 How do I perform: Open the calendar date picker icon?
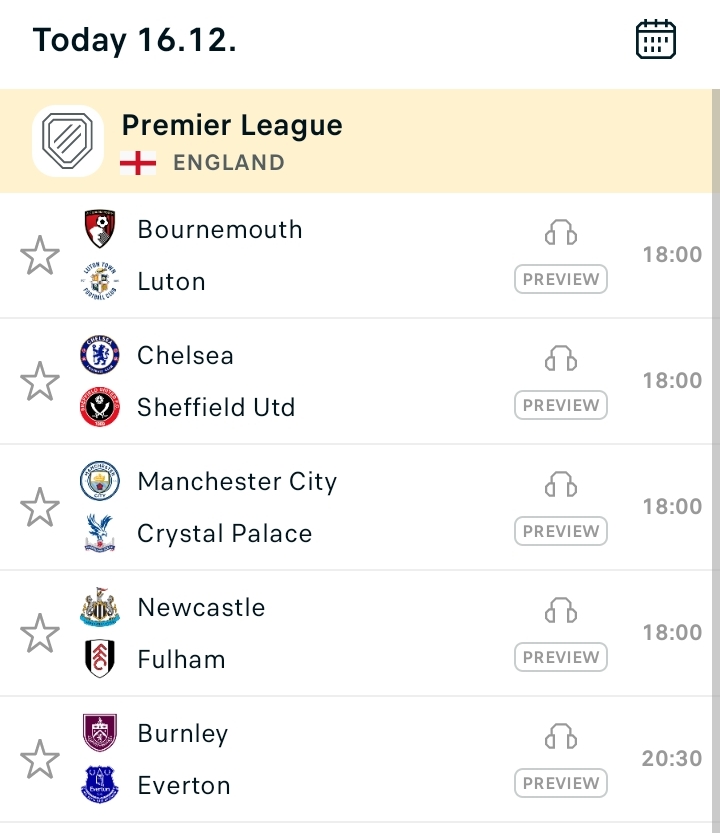(656, 39)
